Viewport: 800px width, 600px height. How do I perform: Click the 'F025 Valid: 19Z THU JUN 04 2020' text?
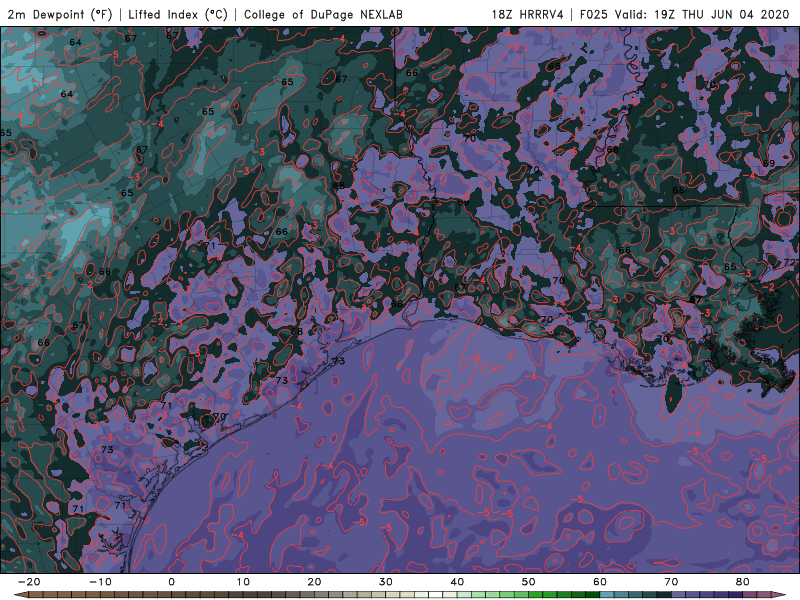pos(684,14)
